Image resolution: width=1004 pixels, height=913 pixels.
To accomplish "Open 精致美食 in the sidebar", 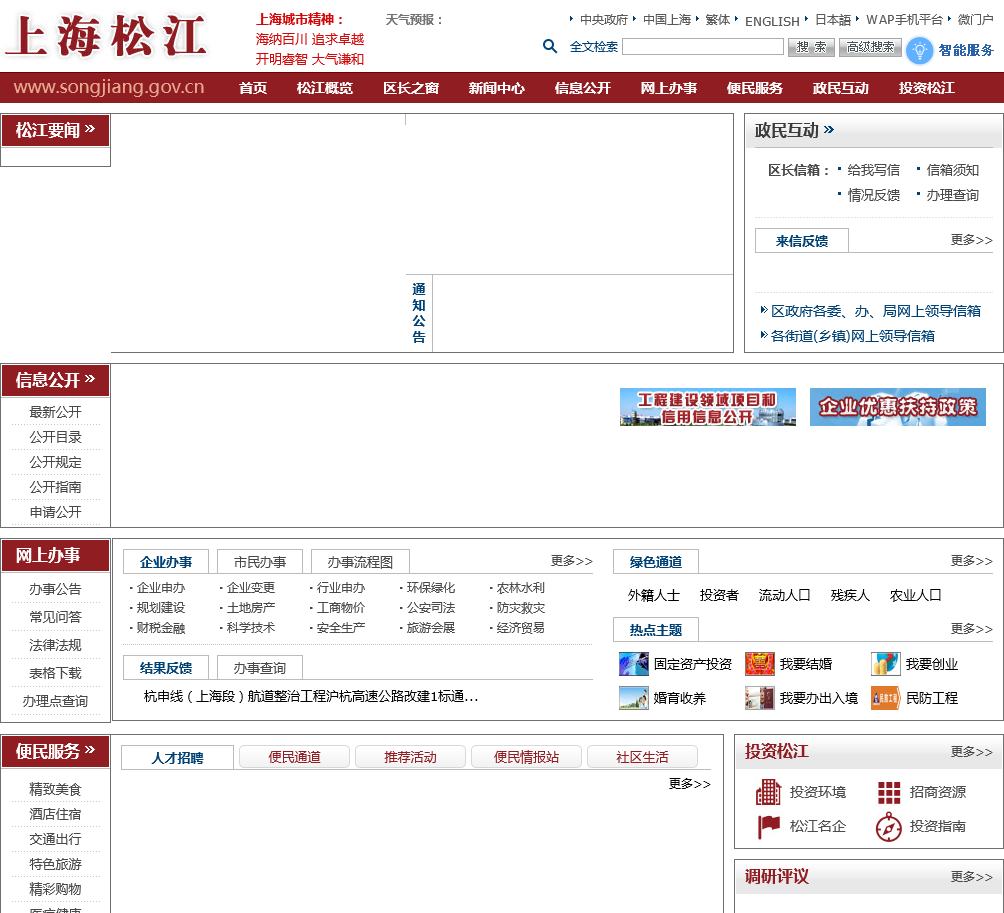I will pyautogui.click(x=56, y=789).
